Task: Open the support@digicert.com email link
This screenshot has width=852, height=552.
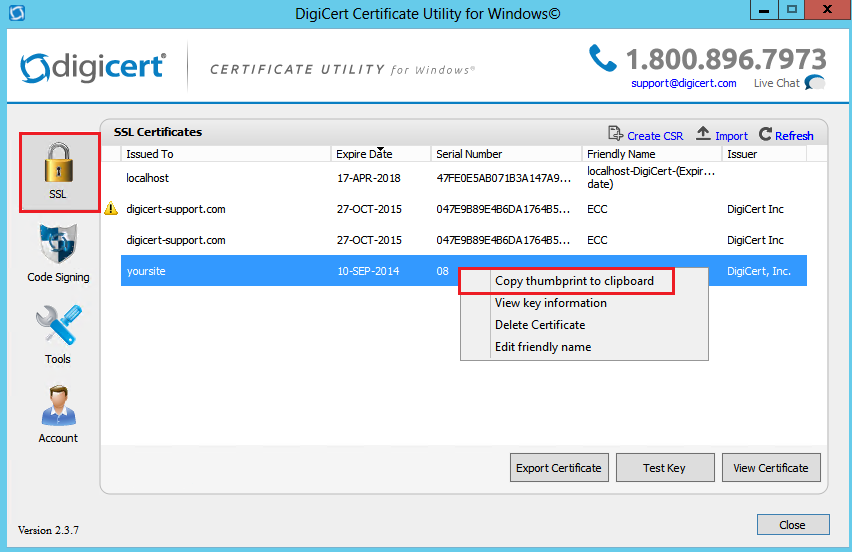Action: (683, 83)
